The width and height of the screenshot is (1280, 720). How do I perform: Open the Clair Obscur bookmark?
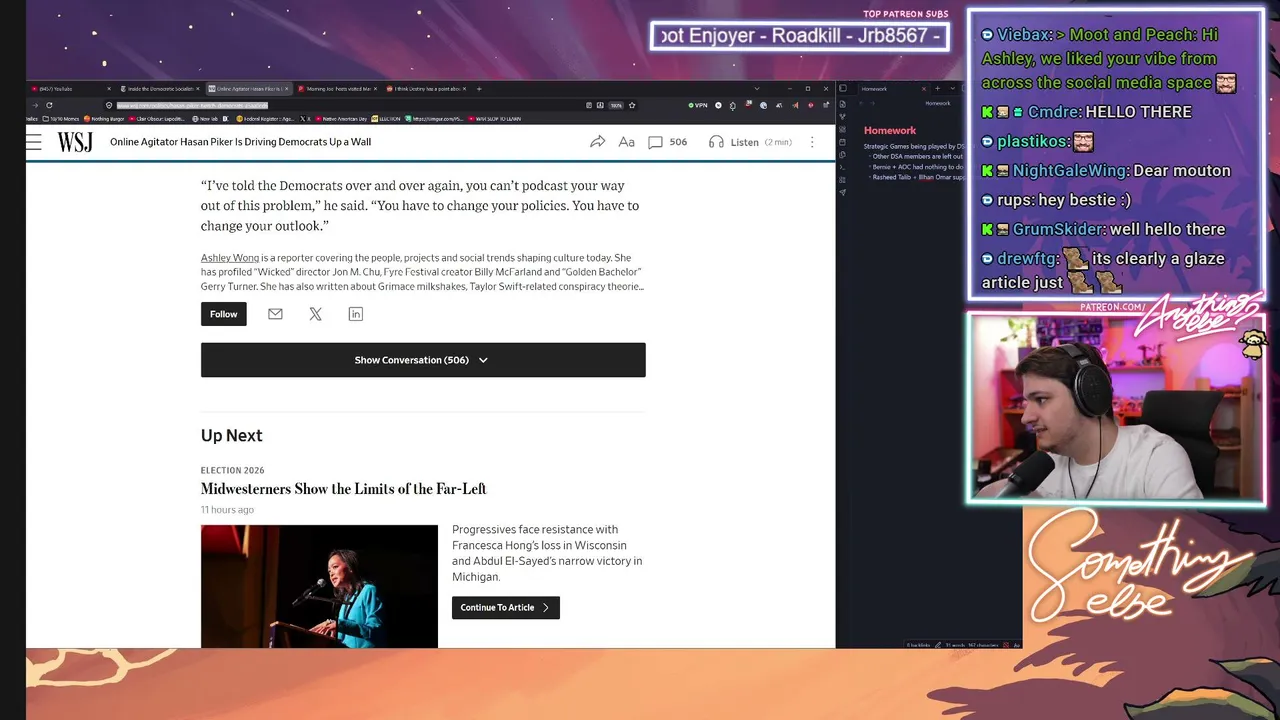pyautogui.click(x=157, y=119)
